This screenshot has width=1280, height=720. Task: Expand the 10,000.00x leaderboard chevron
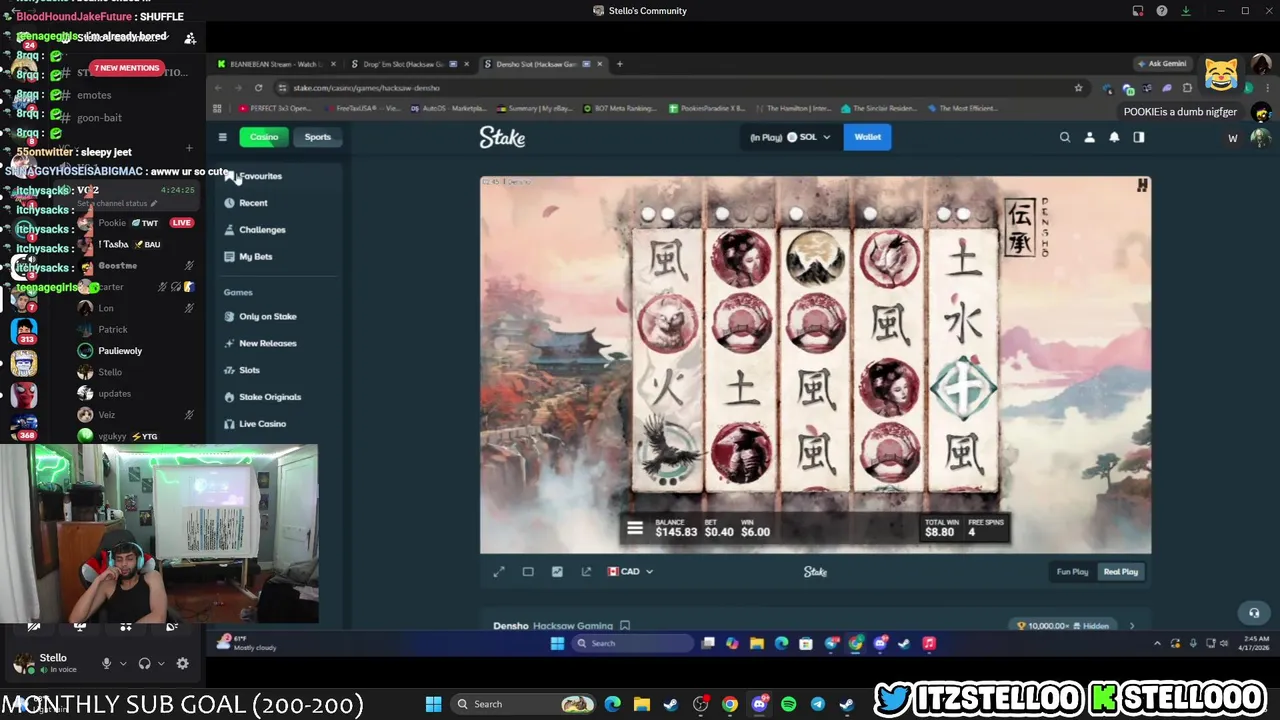pos(1132,625)
